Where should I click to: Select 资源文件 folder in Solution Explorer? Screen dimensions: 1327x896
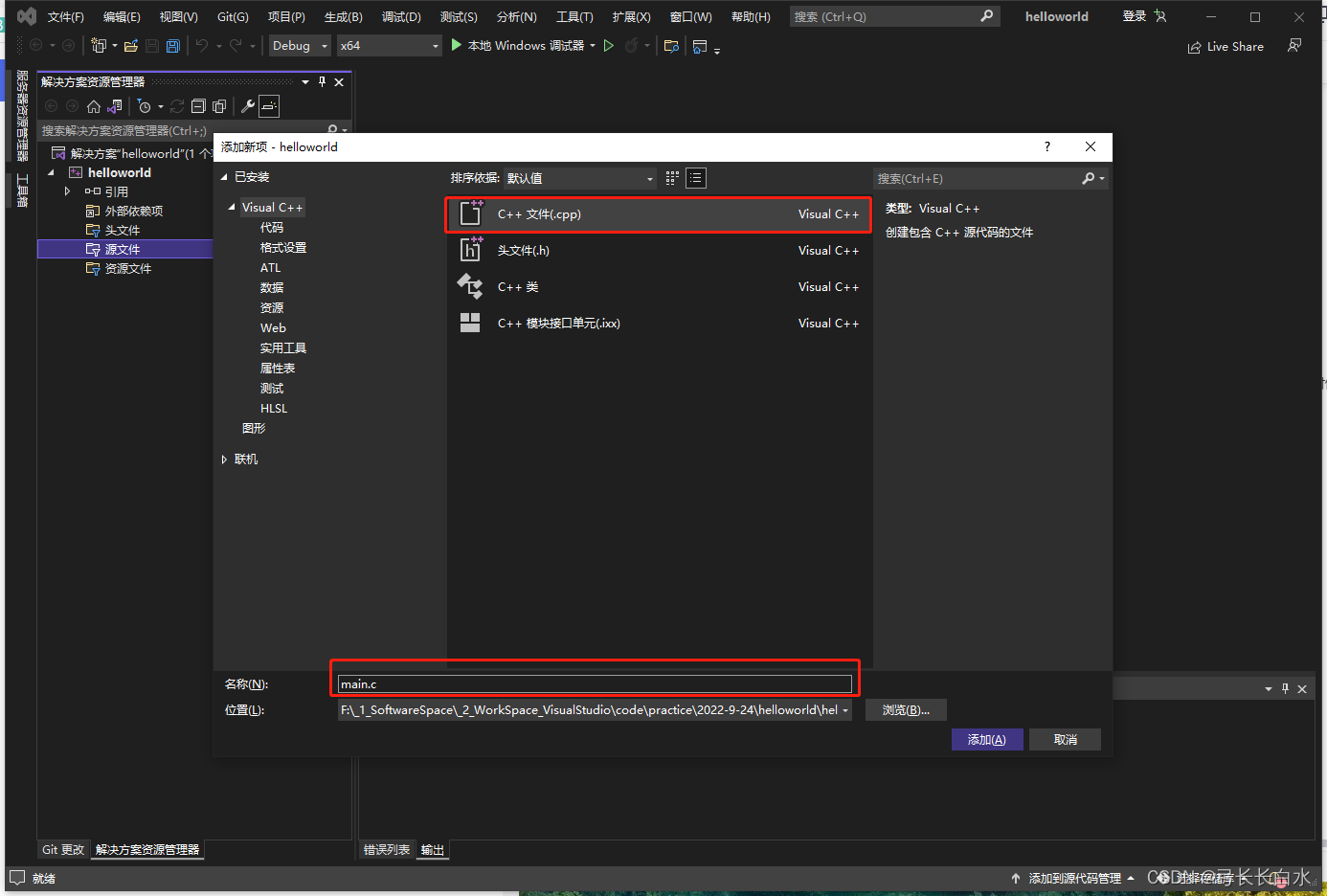pos(128,268)
